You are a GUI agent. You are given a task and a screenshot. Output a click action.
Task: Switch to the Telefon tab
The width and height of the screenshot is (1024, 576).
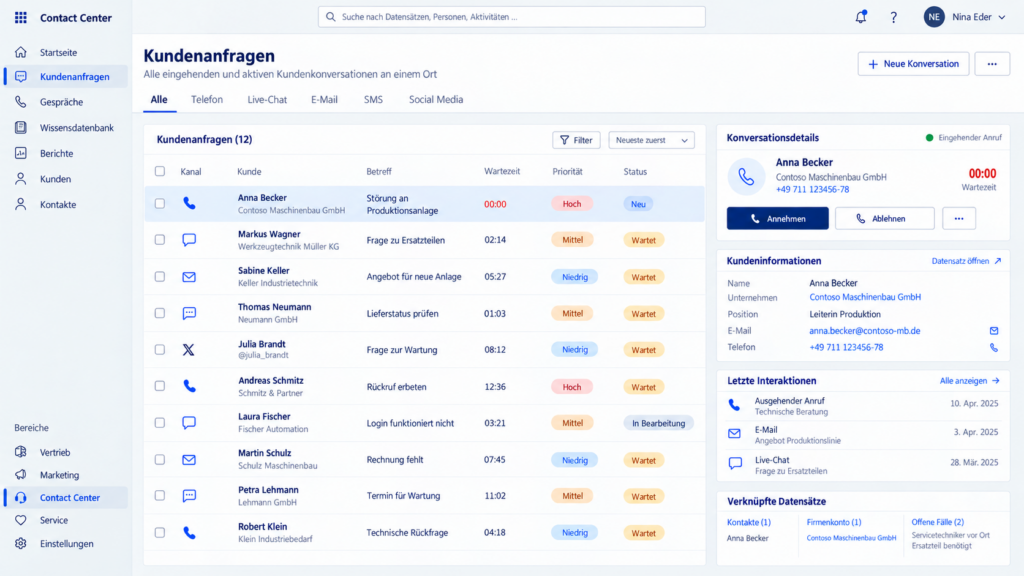click(206, 99)
